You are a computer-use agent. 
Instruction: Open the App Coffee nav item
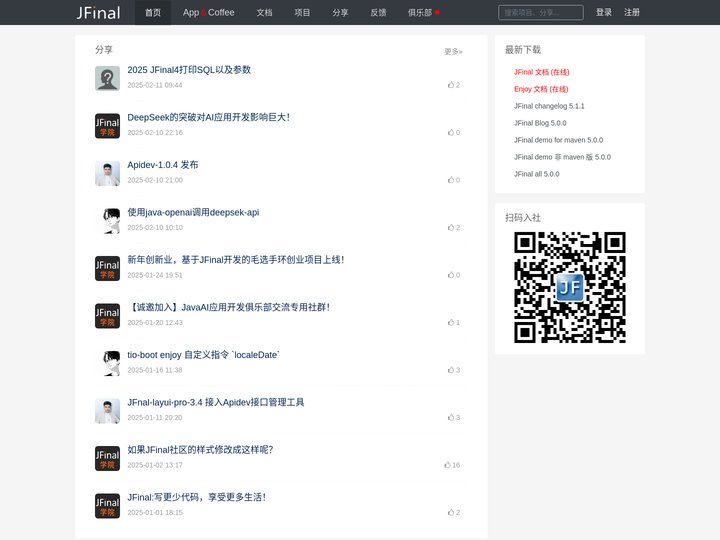click(x=208, y=12)
